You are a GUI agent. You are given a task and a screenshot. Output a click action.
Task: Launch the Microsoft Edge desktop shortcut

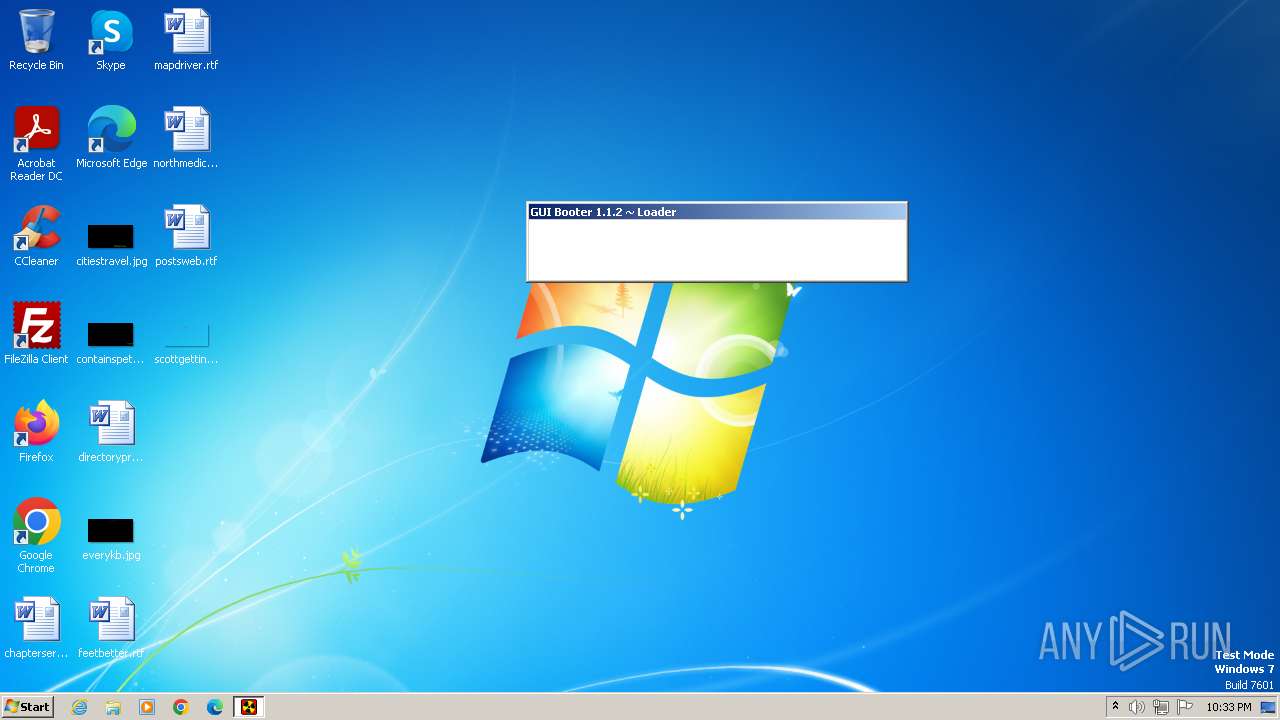click(x=111, y=137)
